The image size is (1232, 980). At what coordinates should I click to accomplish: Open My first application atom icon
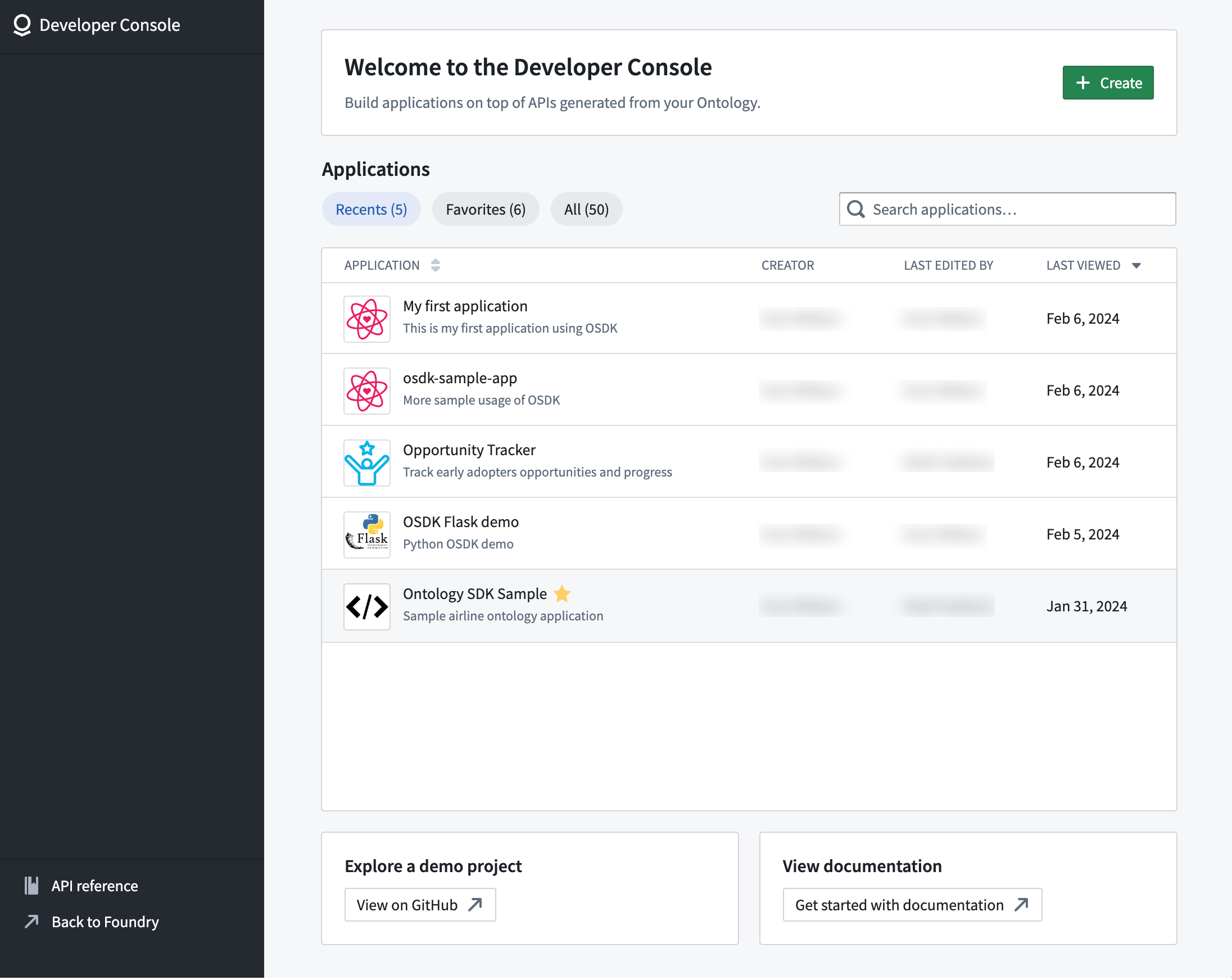click(367, 319)
